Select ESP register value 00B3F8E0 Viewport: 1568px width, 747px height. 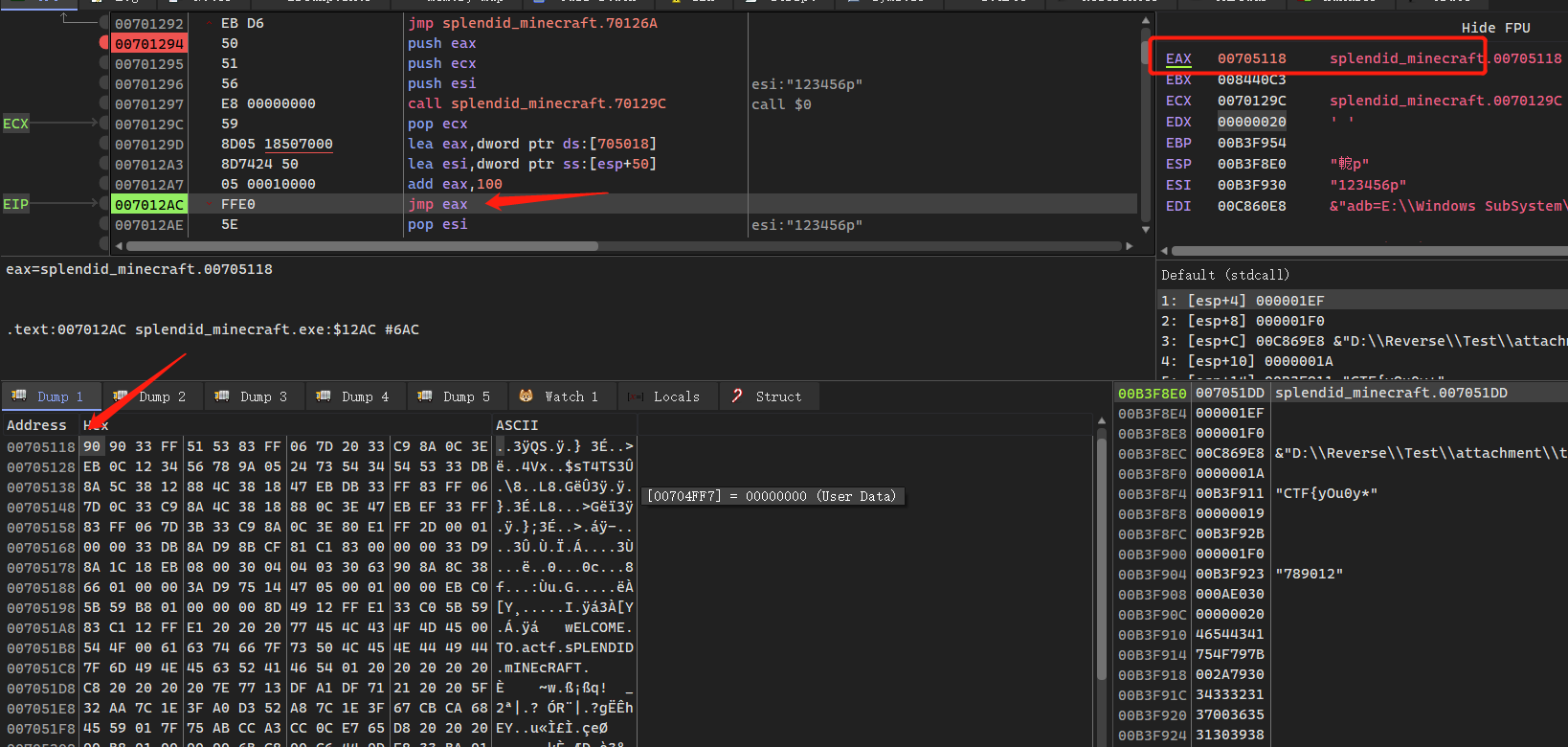1251,164
